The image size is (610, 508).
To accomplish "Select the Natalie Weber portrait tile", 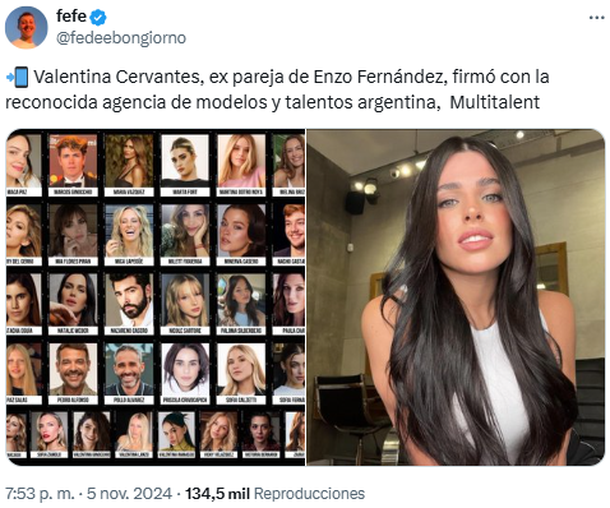I will [73, 304].
